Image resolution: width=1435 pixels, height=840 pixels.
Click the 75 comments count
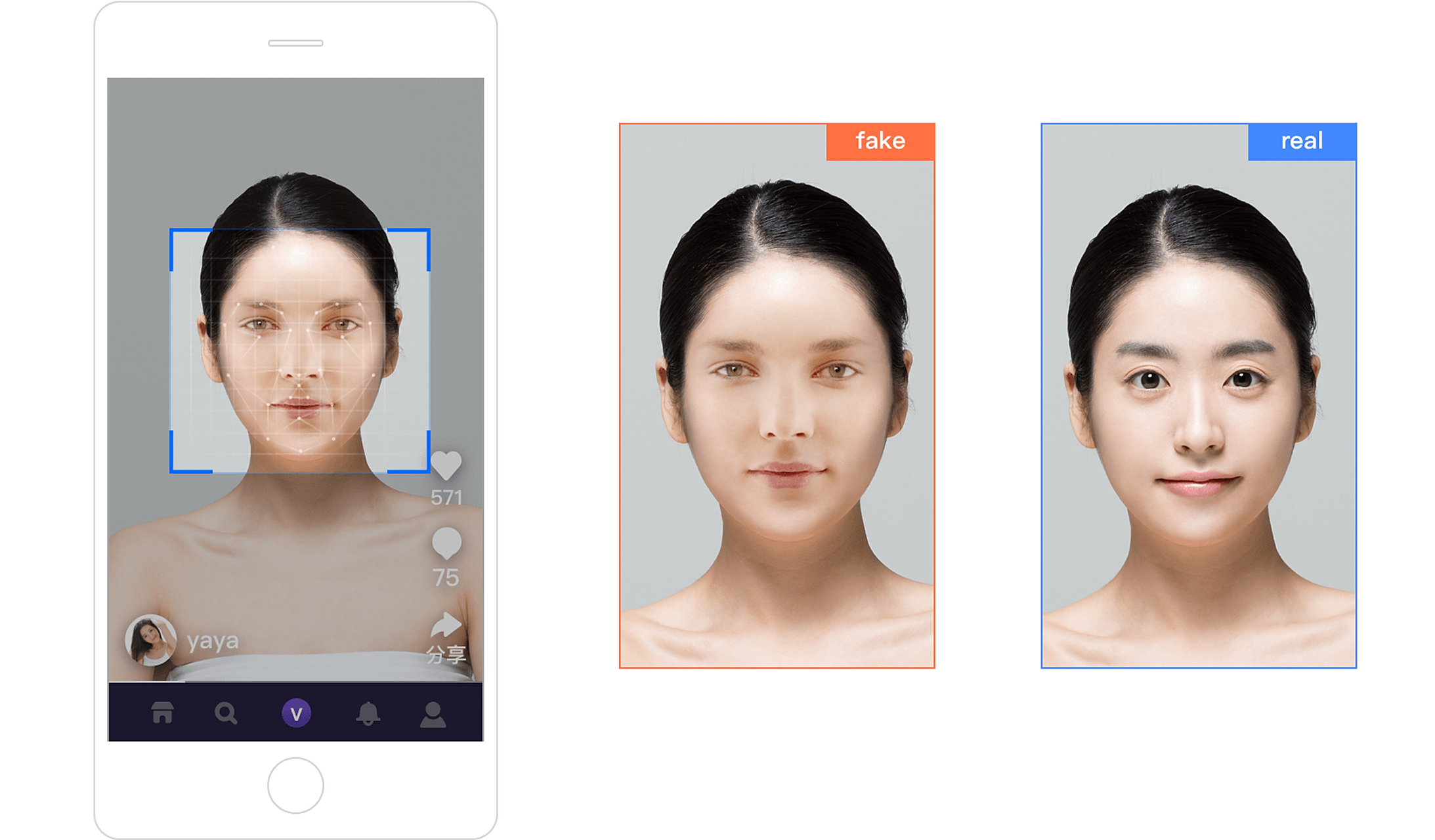click(x=446, y=577)
